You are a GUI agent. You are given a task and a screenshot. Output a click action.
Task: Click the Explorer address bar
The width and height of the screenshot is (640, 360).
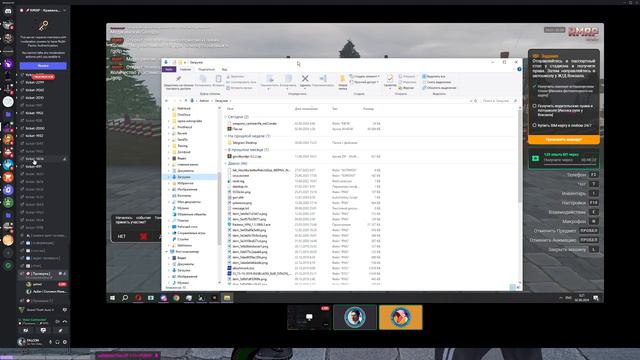click(332, 100)
